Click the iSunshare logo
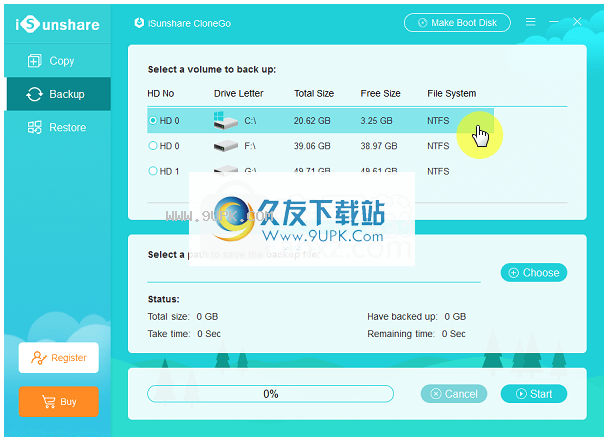The width and height of the screenshot is (604, 438). coord(57,24)
